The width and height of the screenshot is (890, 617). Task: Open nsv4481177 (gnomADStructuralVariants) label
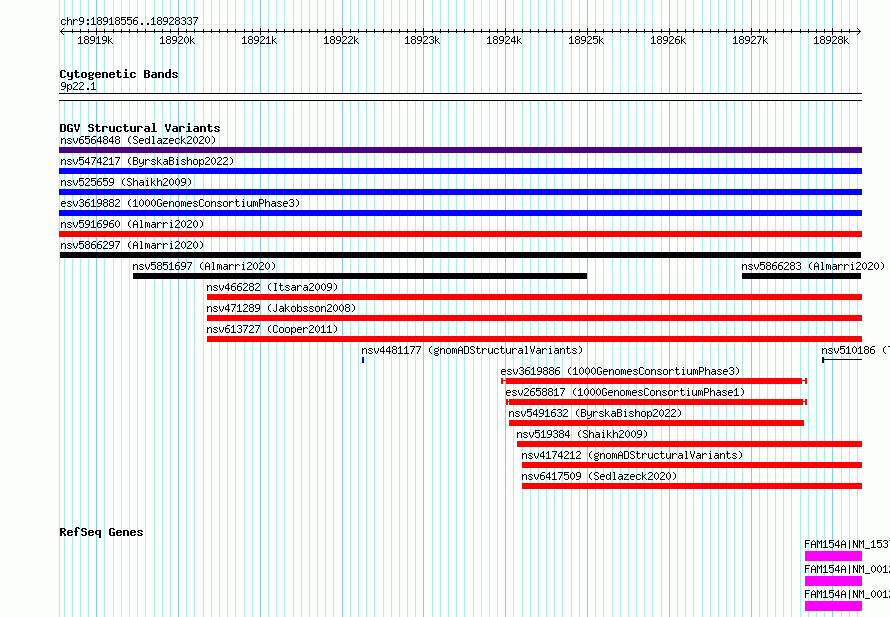(x=472, y=350)
